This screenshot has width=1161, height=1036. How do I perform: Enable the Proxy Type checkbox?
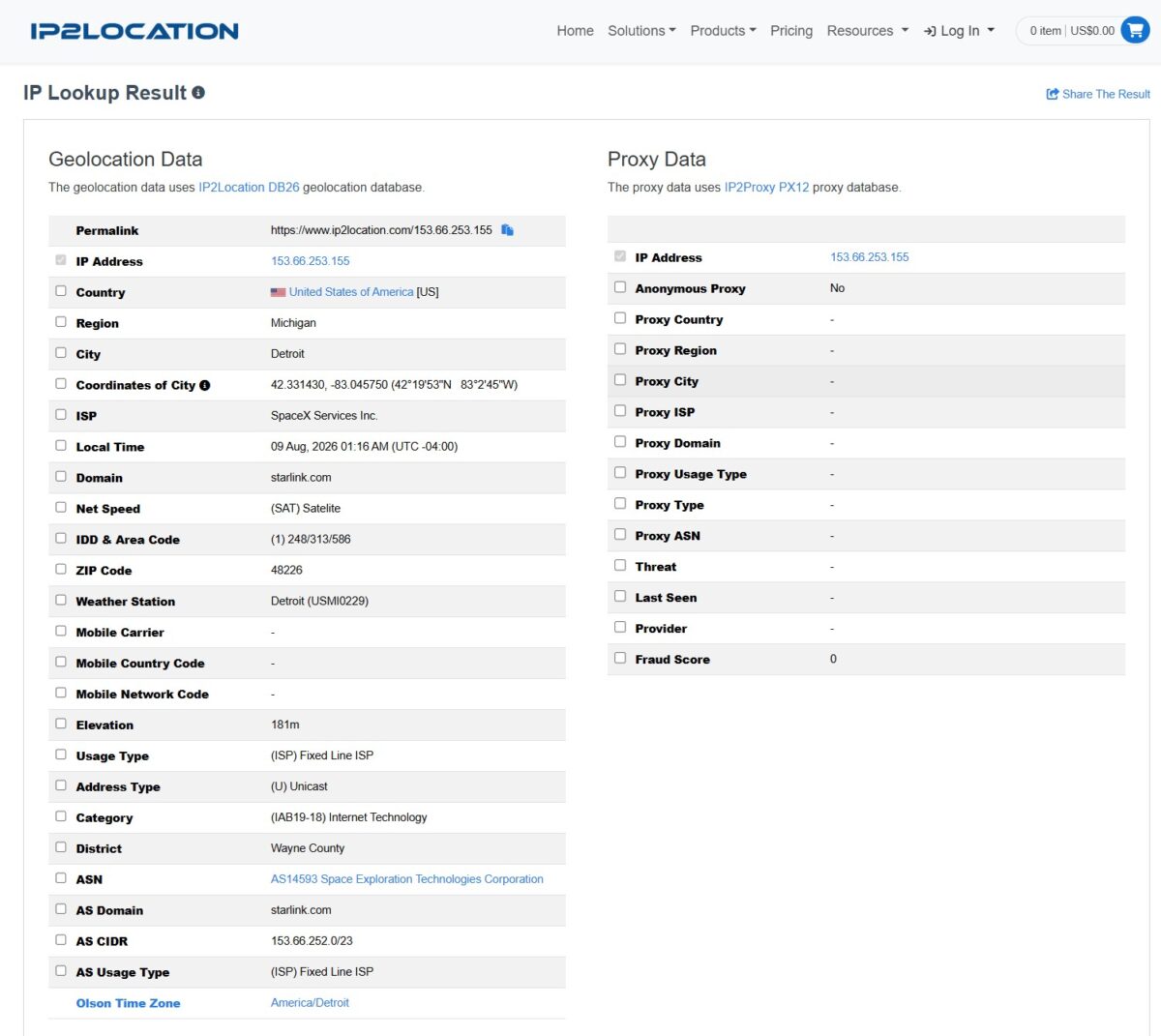point(620,504)
